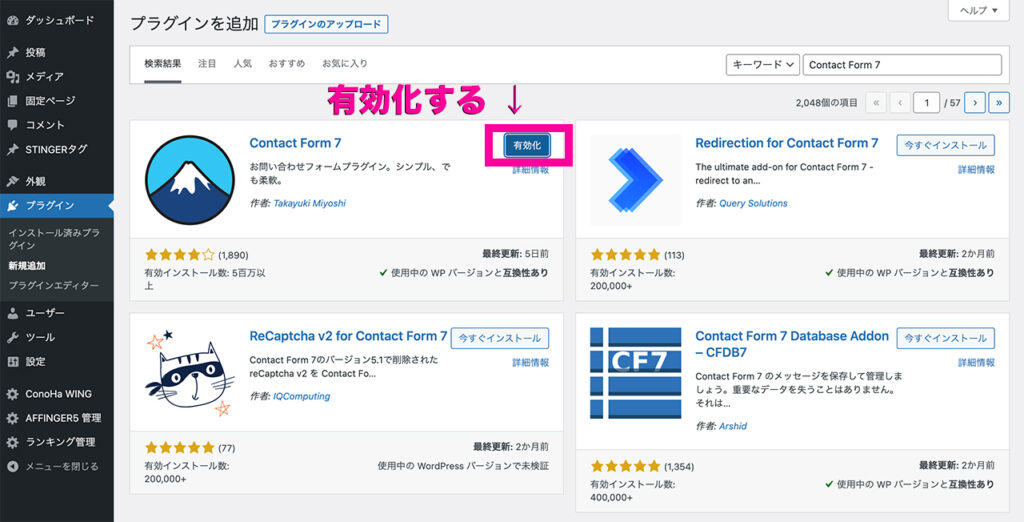Switch to the おすすめ tab
Viewport: 1024px width, 522px height.
[x=287, y=63]
